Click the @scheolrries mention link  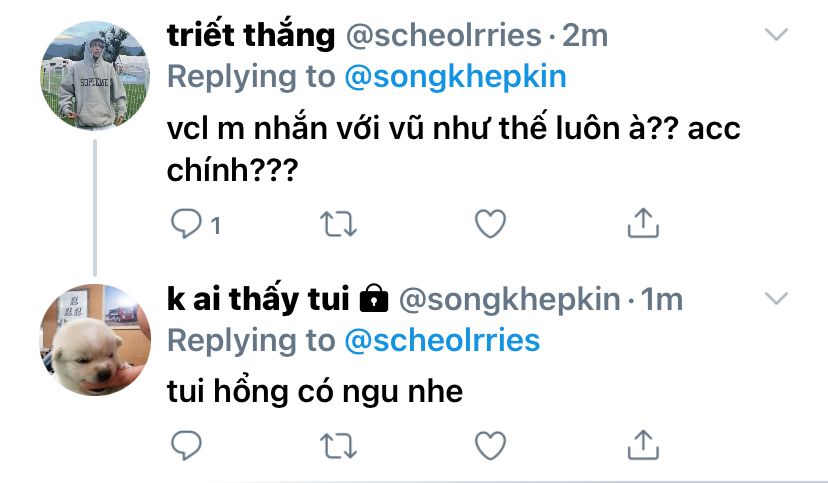coord(443,341)
